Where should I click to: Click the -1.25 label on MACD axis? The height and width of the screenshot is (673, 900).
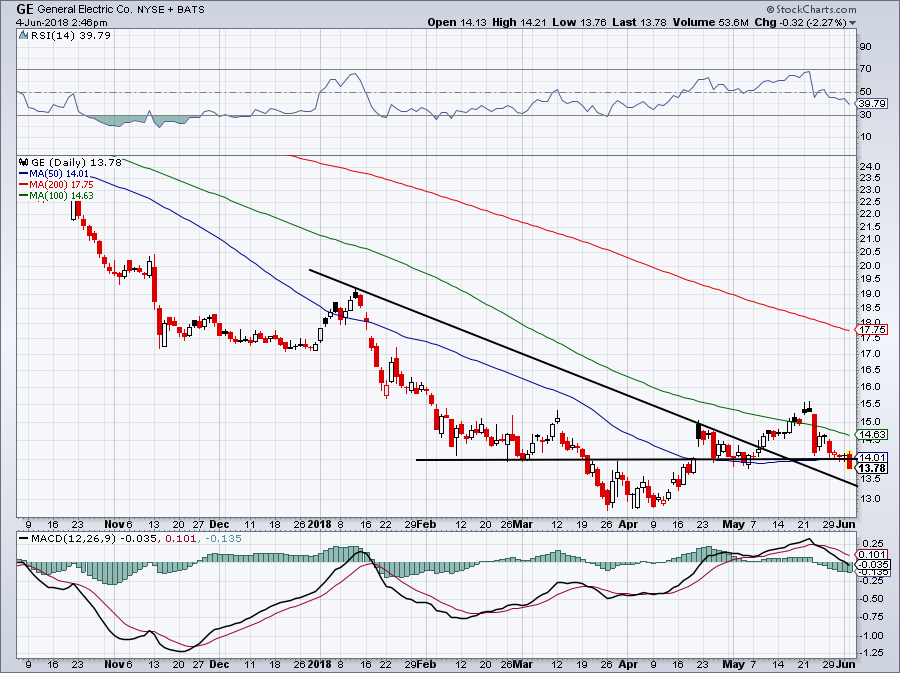pyautogui.click(x=870, y=653)
